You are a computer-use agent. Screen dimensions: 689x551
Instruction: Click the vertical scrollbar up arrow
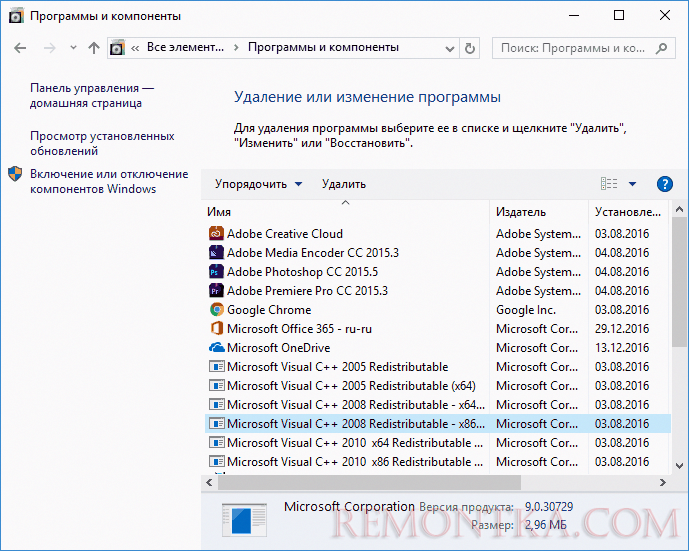pyautogui.click(x=679, y=208)
